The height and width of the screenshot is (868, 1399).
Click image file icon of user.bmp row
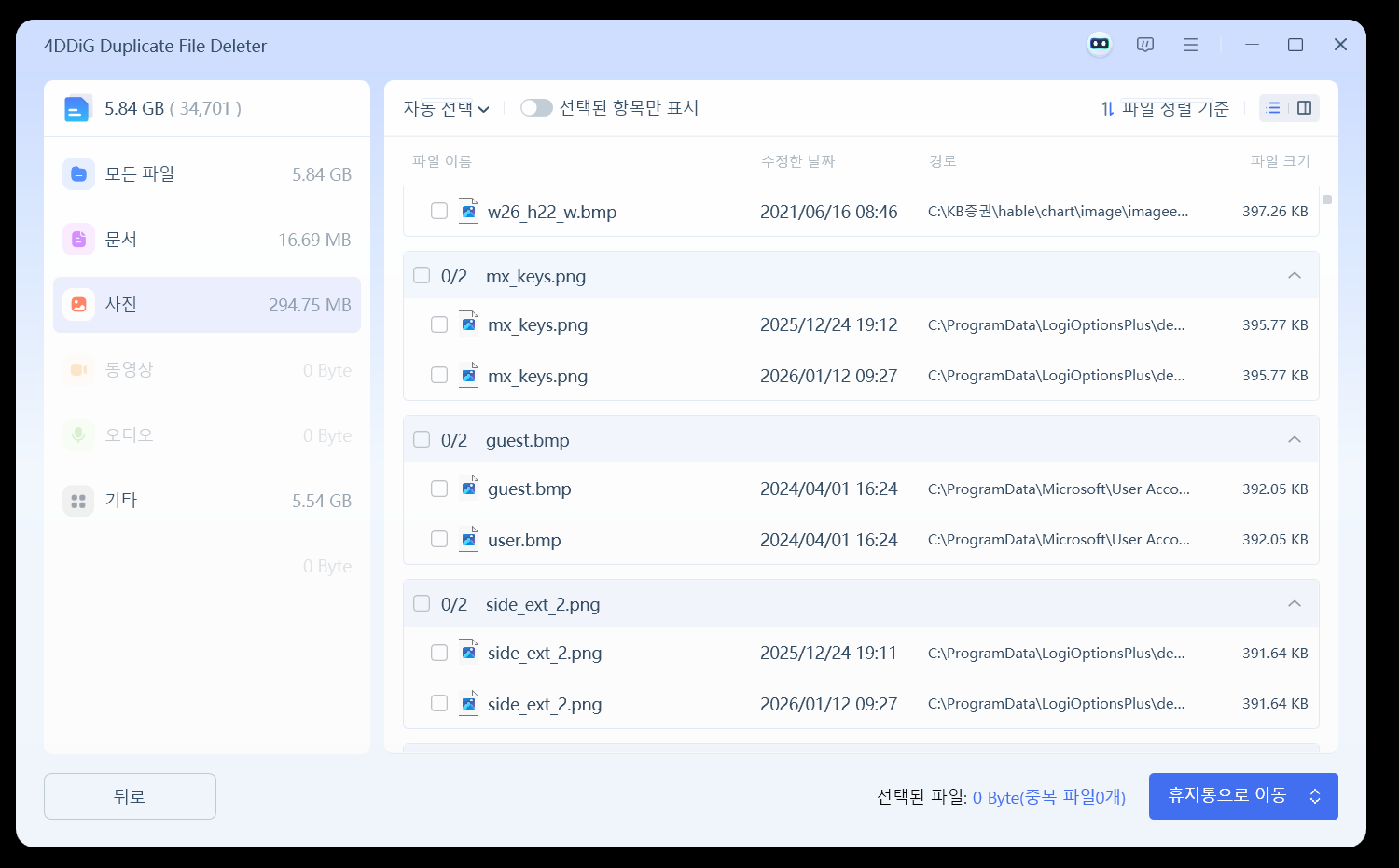(x=468, y=539)
